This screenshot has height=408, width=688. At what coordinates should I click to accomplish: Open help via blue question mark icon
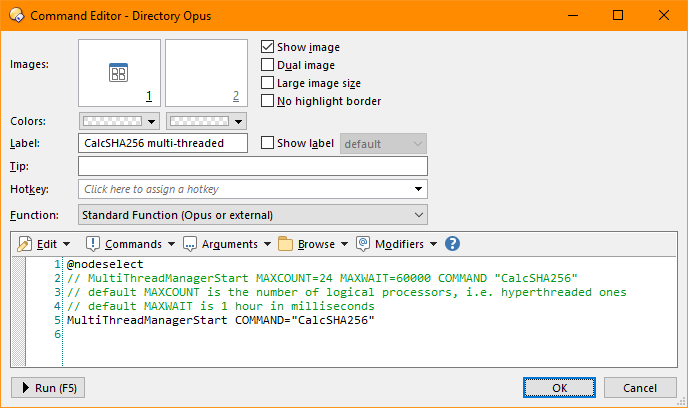[452, 243]
